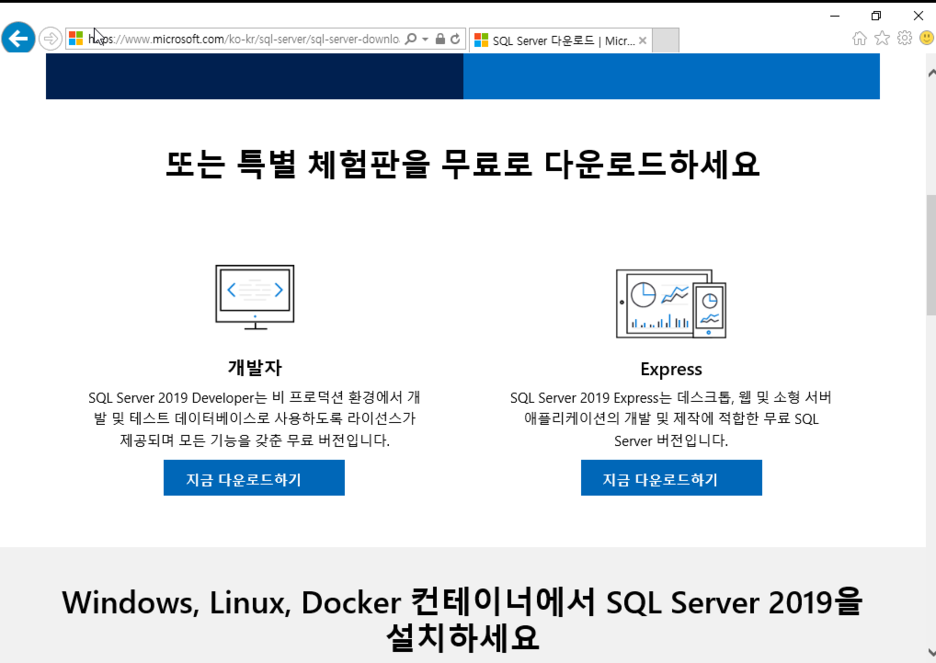Viewport: 936px width, 663px height.
Task: Click the SQL Server 2019 Developer description text
Action: click(255, 419)
